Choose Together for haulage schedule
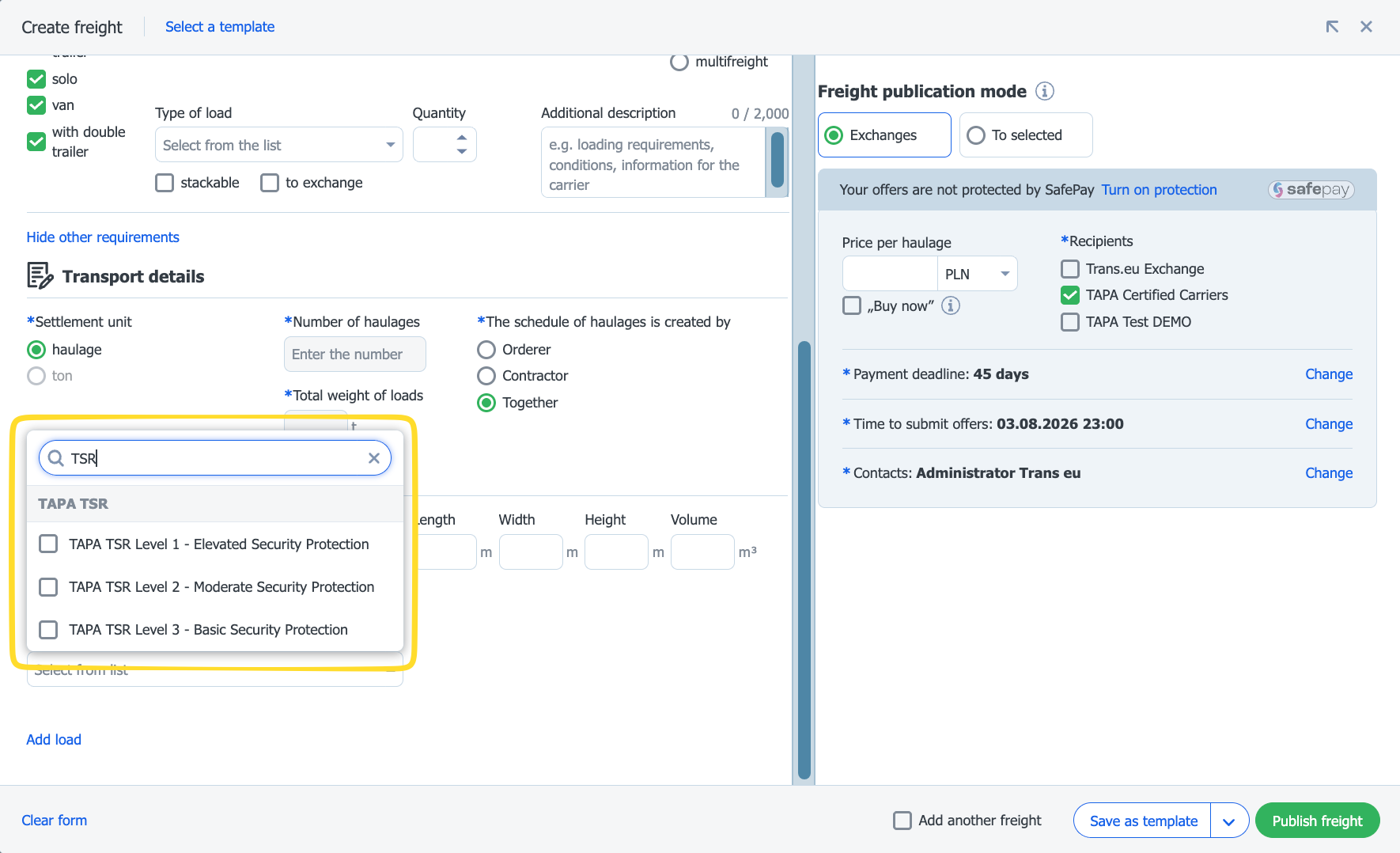Image resolution: width=1400 pixels, height=853 pixels. [486, 403]
